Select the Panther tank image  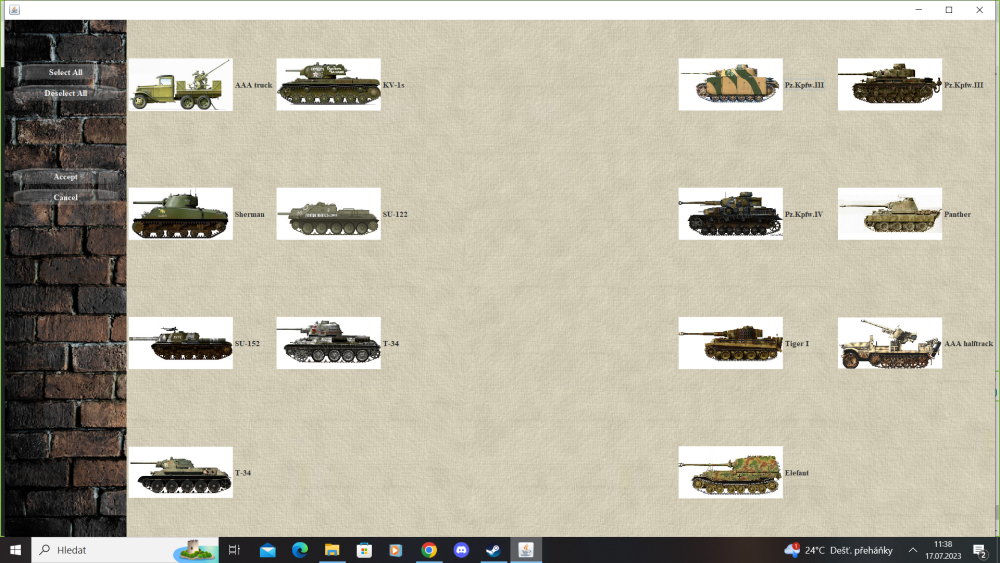click(890, 214)
